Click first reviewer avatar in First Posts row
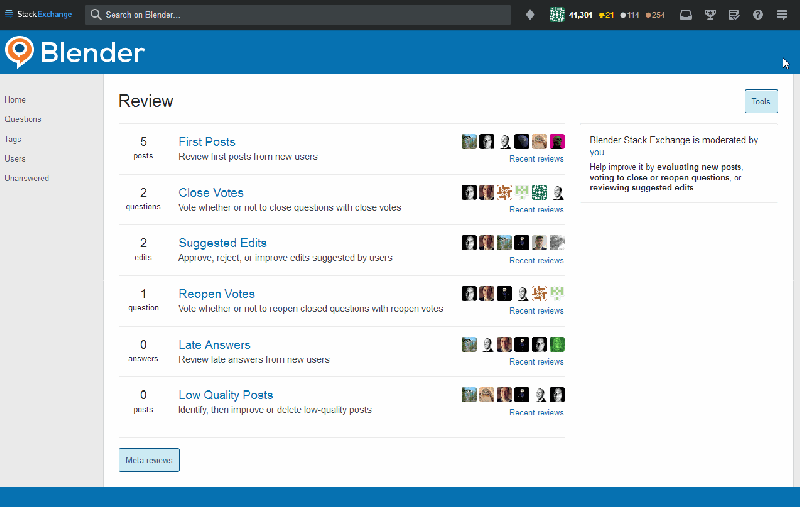The height and width of the screenshot is (507, 800). pos(469,141)
